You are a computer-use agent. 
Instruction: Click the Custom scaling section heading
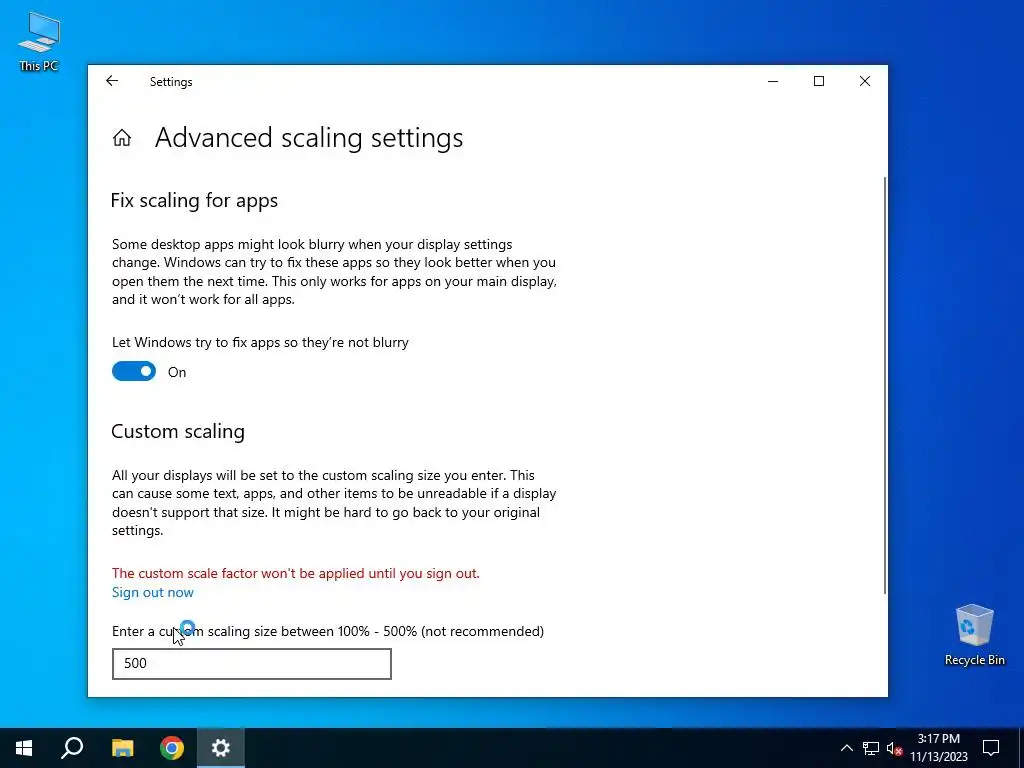178,431
